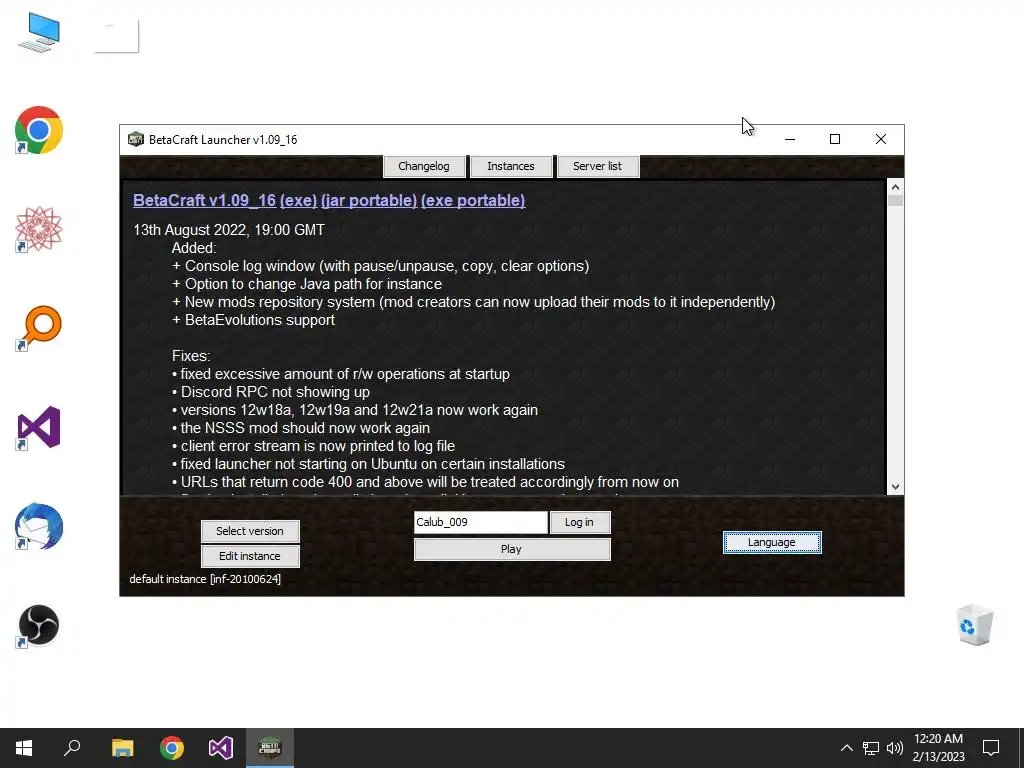The image size is (1024, 768).
Task: Click the Log in button
Action: click(x=580, y=522)
